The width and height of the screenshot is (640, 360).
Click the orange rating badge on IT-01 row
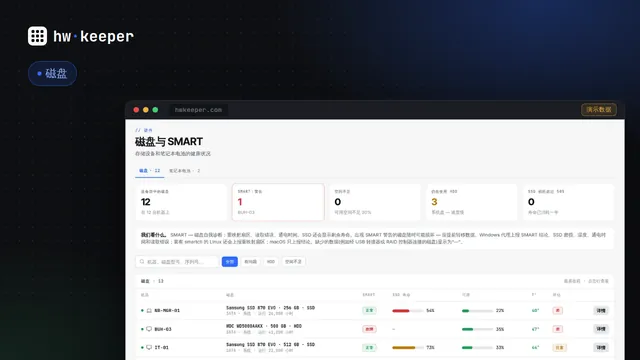click(x=559, y=348)
